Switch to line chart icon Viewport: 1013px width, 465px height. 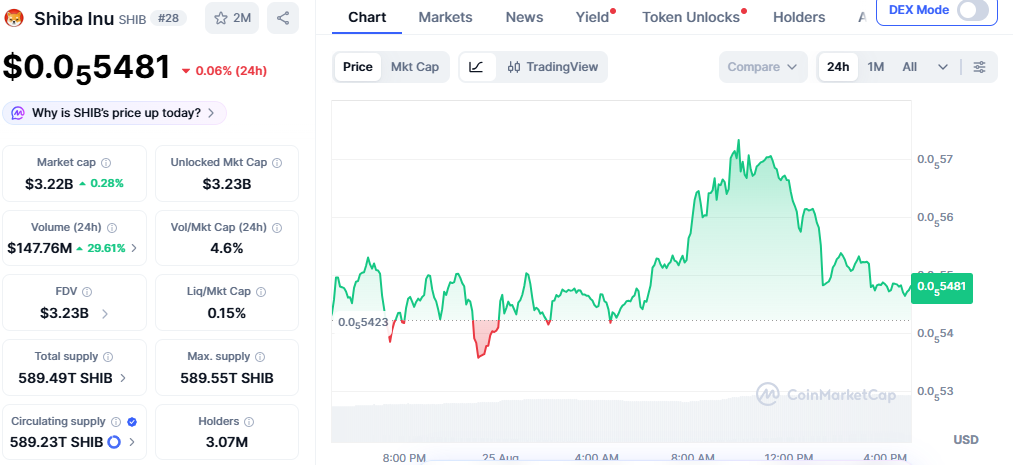[x=477, y=67]
